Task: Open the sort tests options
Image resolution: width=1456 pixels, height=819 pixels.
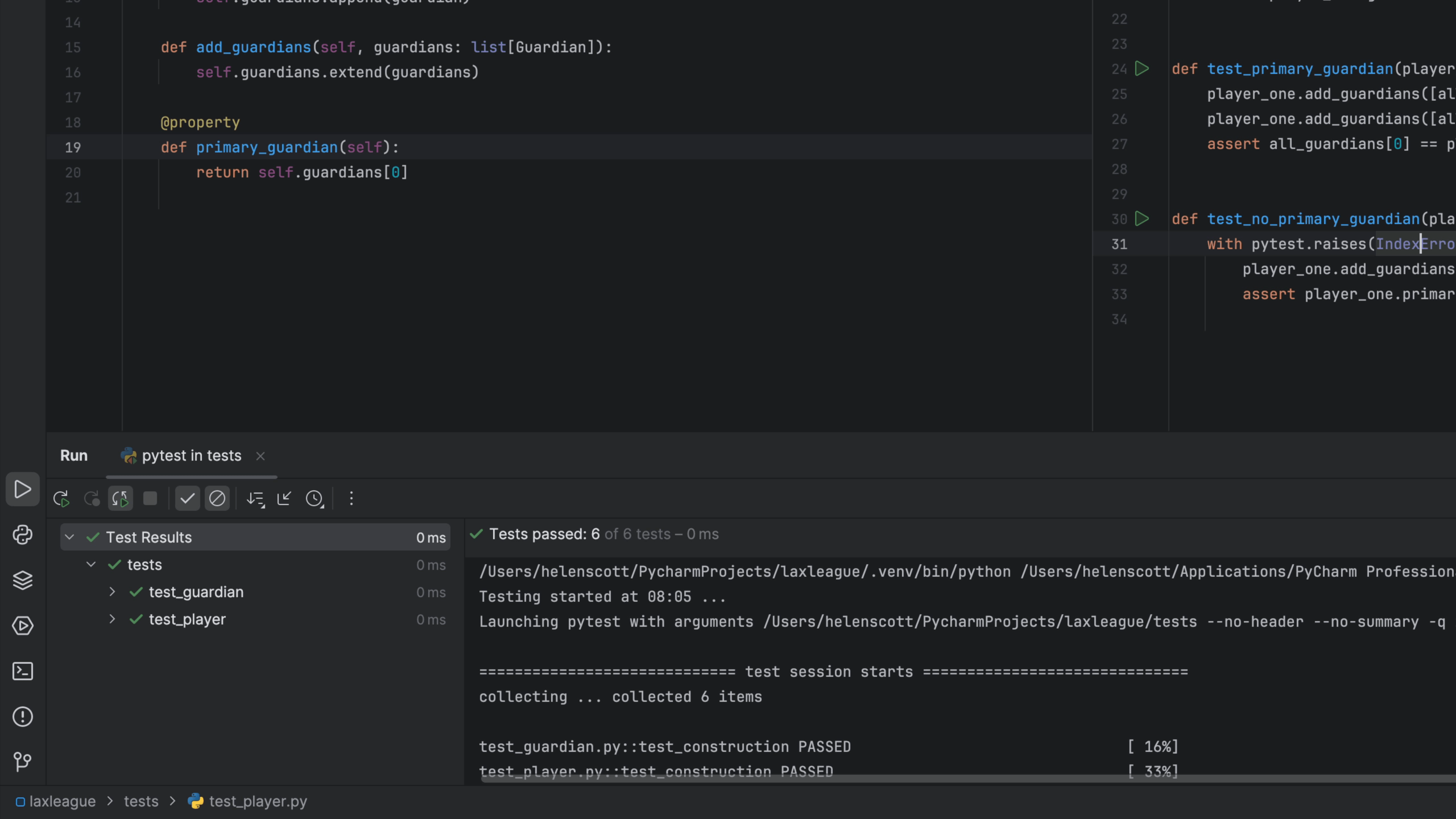Action: pos(256,499)
